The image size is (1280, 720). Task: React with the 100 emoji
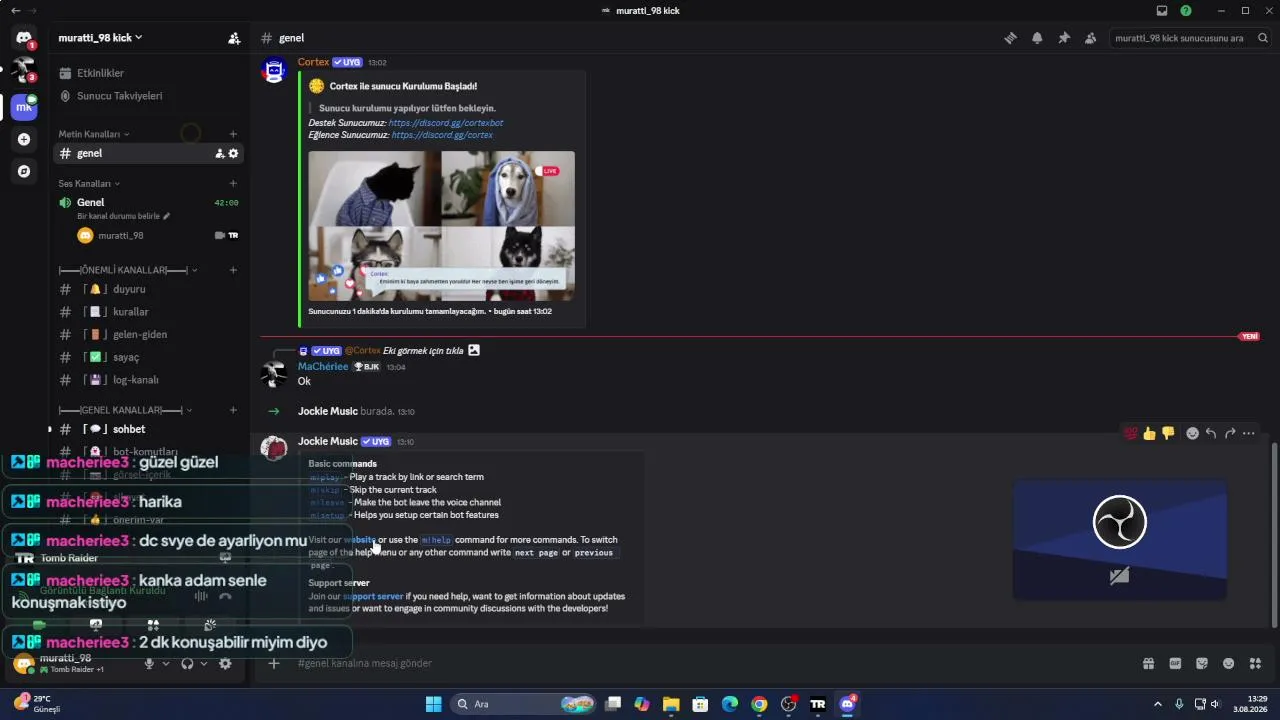(1131, 433)
